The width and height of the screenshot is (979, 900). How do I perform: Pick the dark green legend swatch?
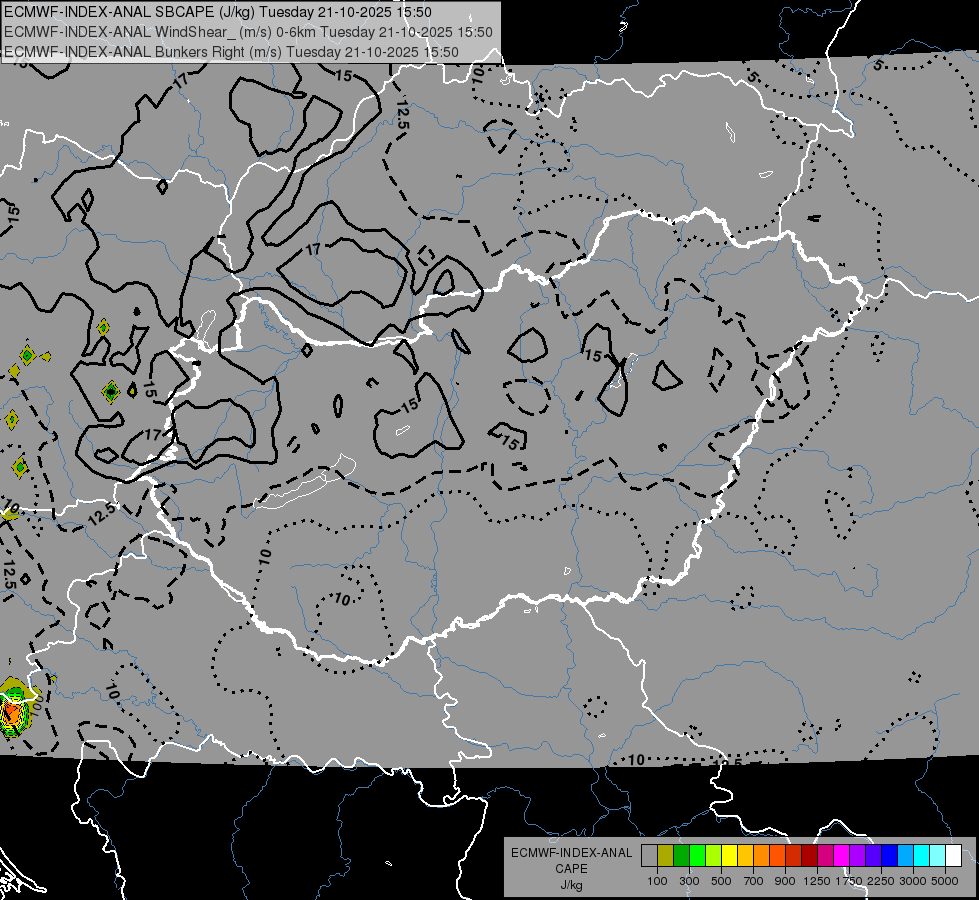681,855
